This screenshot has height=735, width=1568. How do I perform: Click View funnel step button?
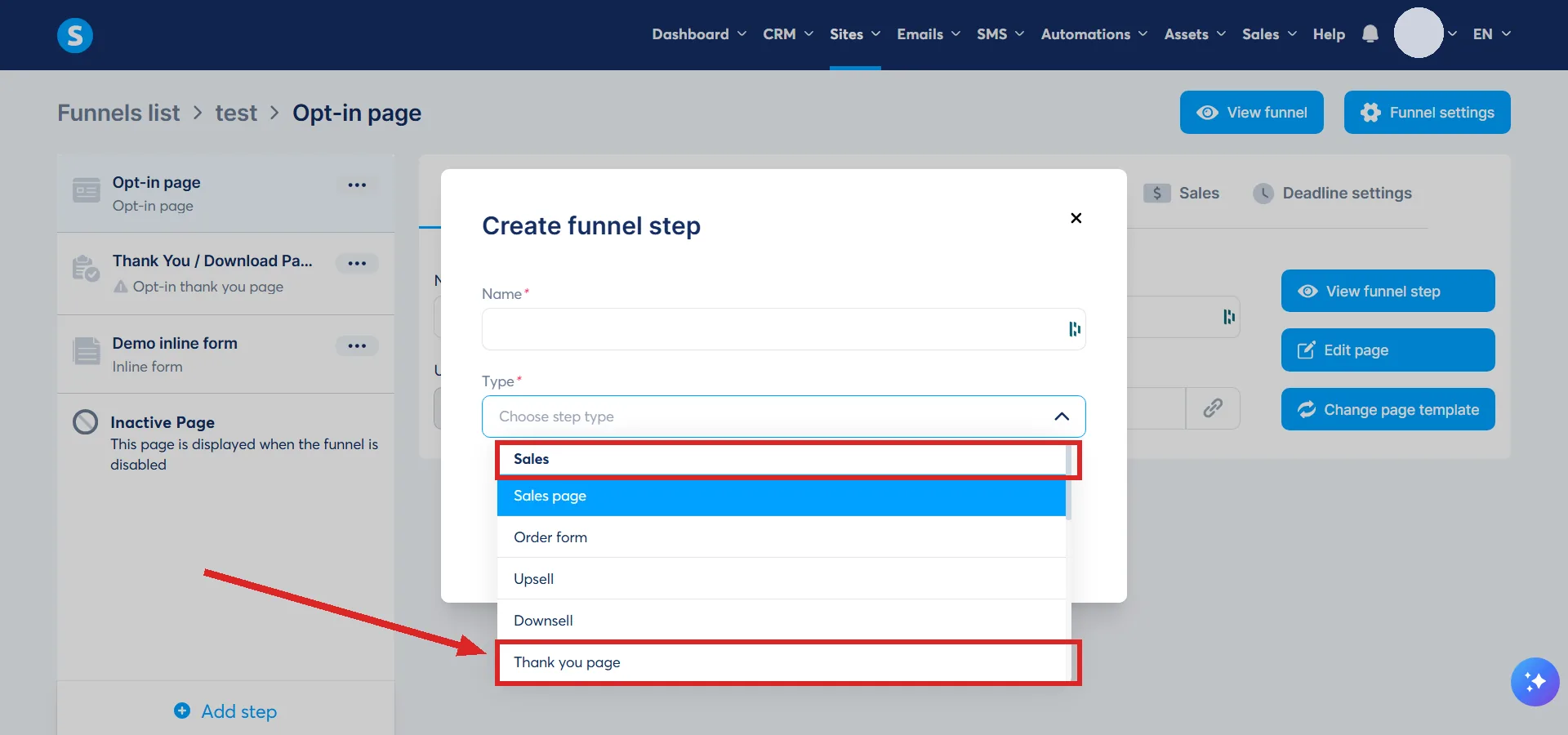(1388, 291)
